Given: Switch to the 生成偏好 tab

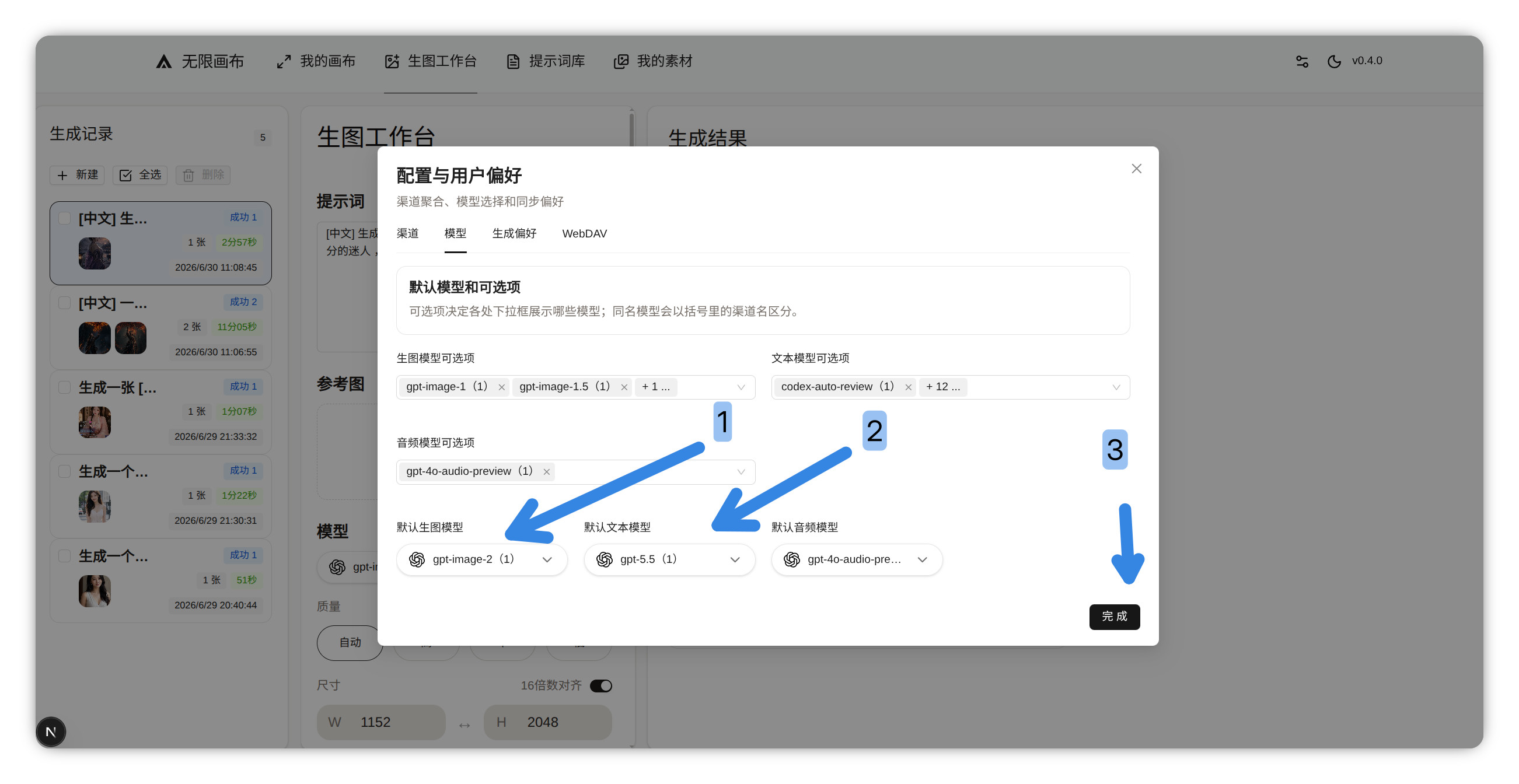Looking at the screenshot, I should click(x=514, y=233).
